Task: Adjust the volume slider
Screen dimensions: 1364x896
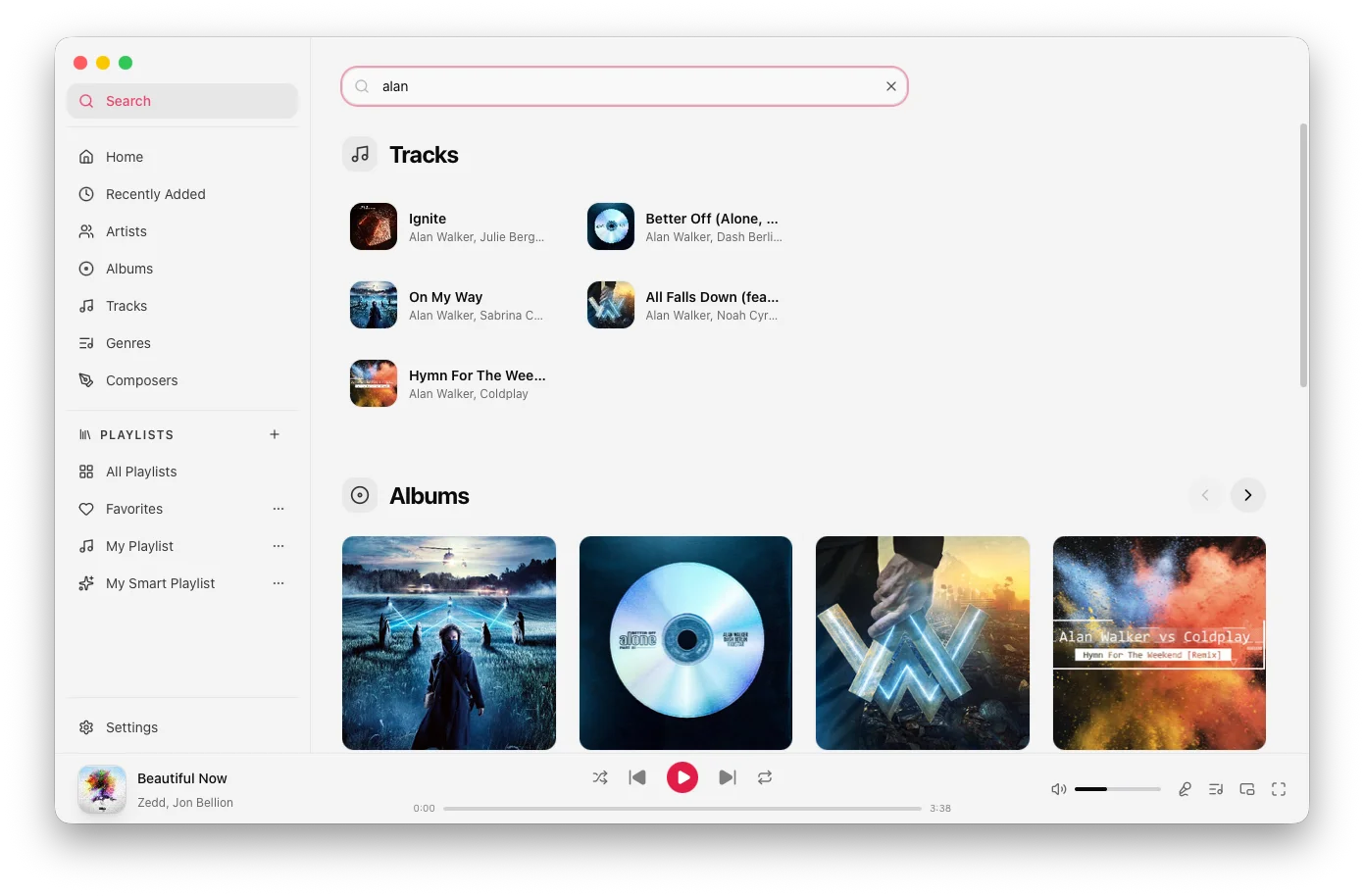Action: [1118, 789]
